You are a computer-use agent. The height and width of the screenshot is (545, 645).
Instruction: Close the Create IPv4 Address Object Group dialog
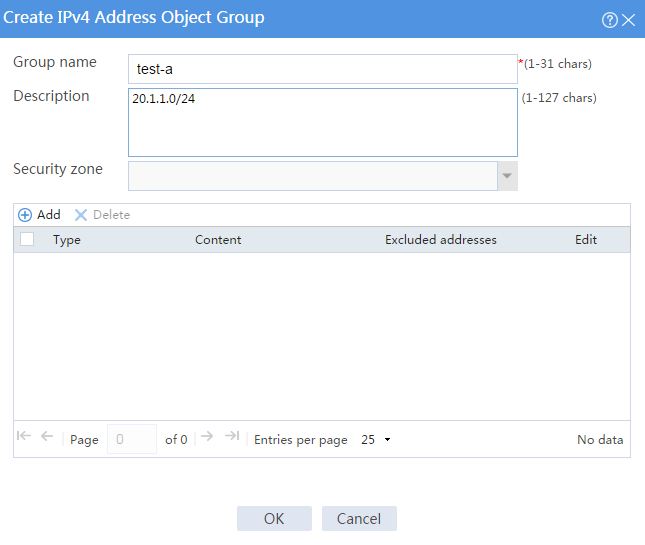click(629, 20)
